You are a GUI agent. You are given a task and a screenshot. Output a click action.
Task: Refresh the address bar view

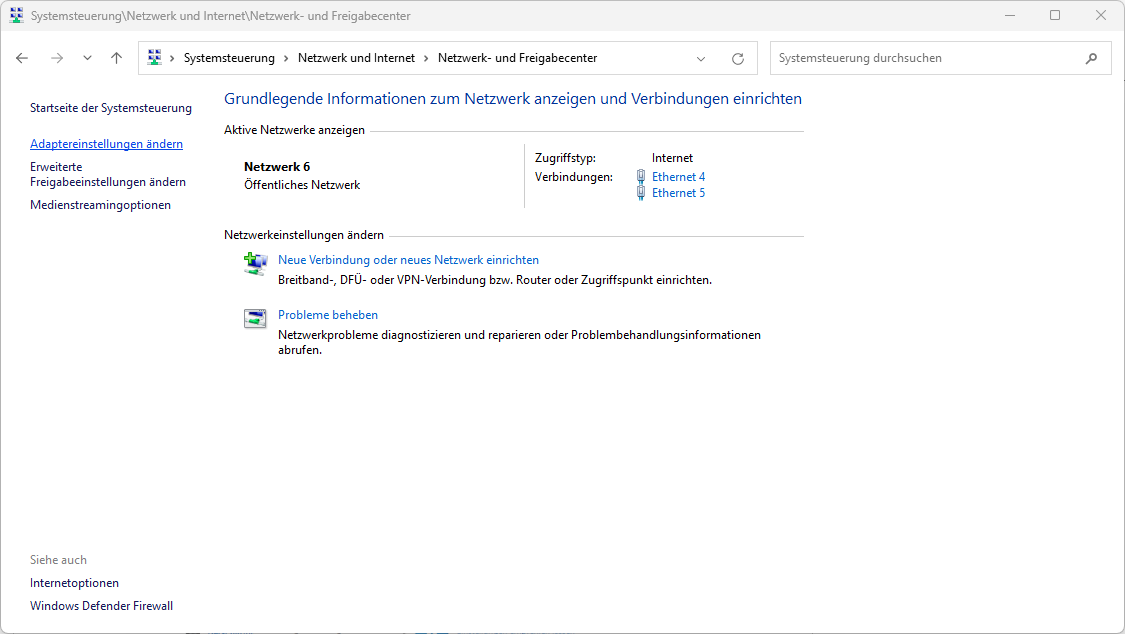738,58
